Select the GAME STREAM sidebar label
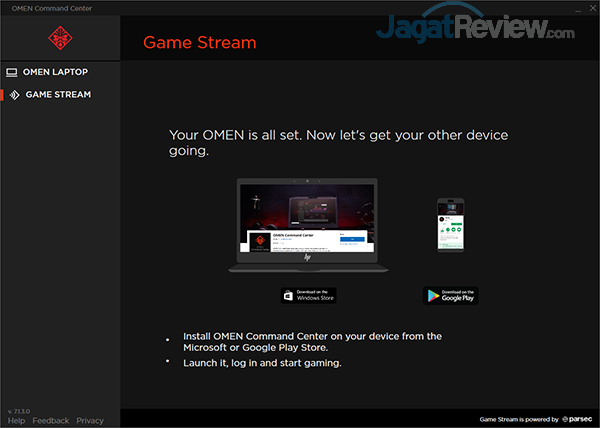The image size is (600, 428). (58, 95)
